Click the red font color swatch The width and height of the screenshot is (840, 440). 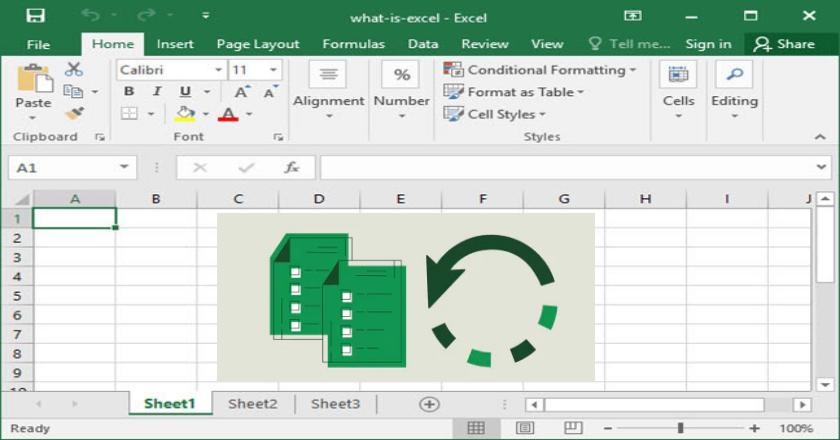pyautogui.click(x=227, y=114)
